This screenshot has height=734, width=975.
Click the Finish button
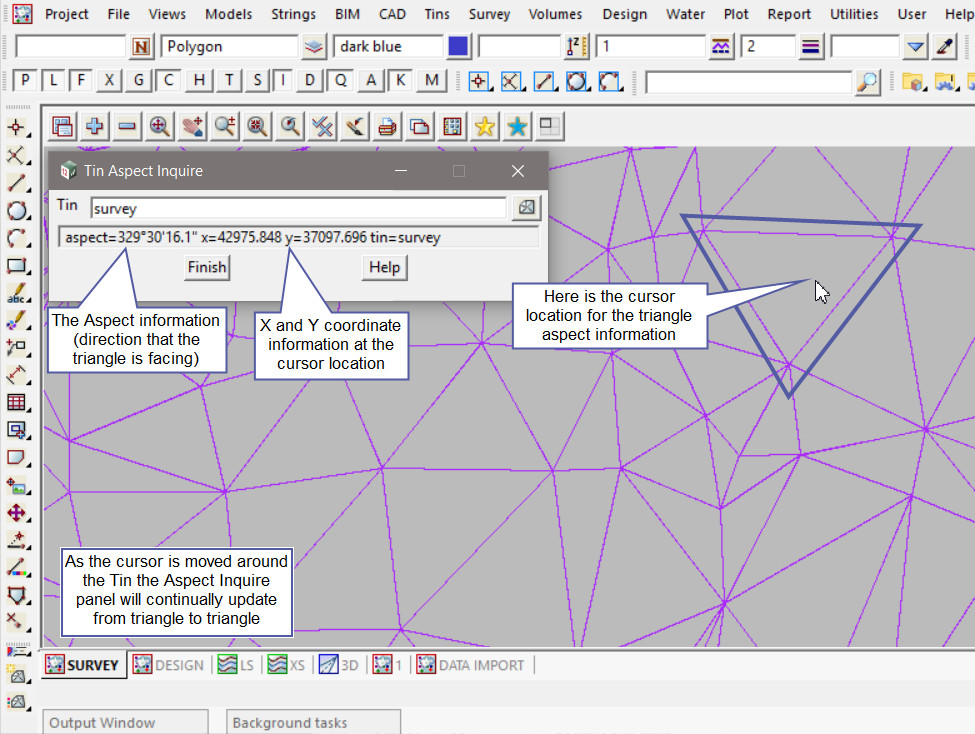pos(207,267)
